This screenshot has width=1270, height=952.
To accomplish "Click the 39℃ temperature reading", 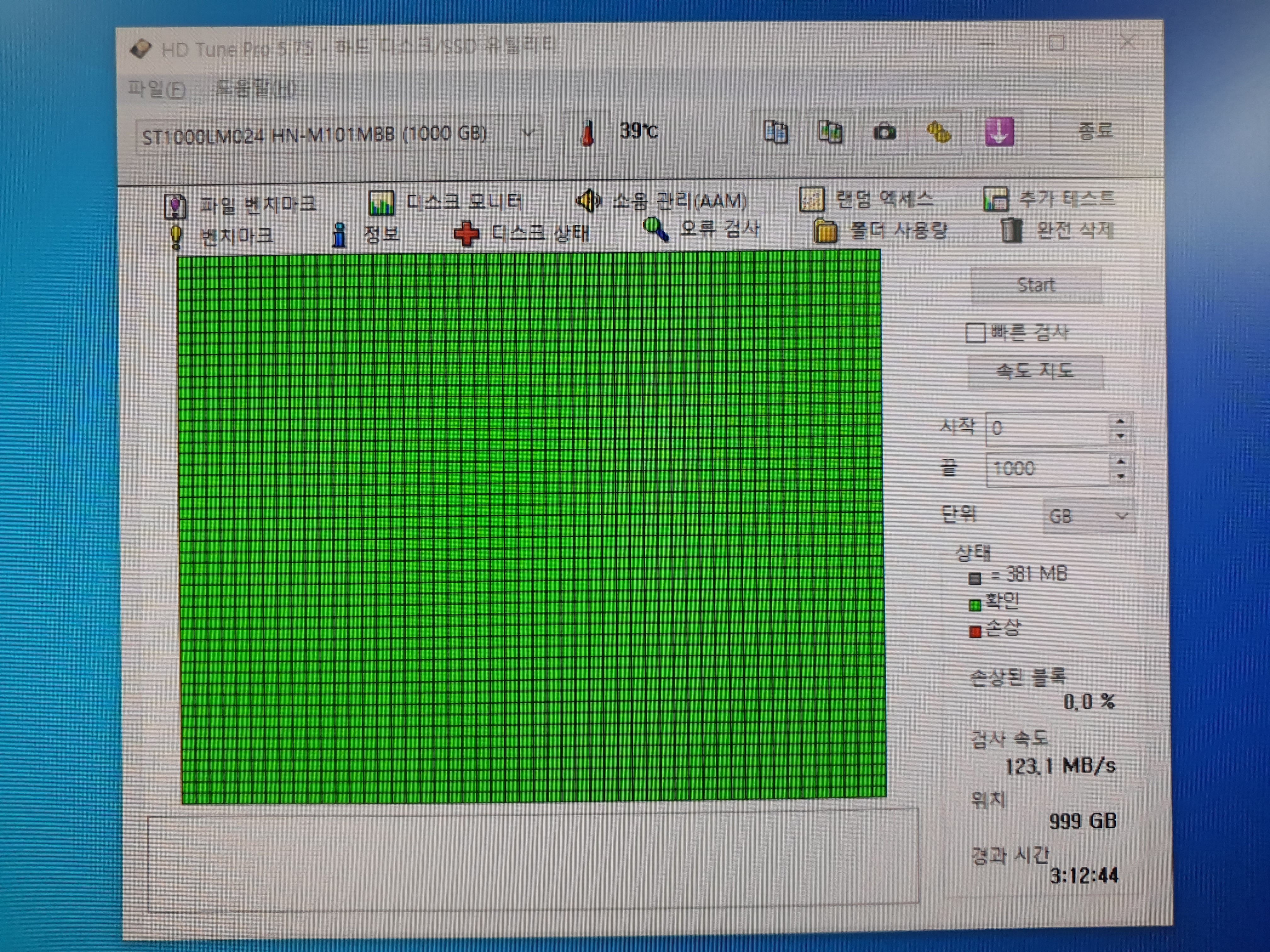I will (638, 131).
